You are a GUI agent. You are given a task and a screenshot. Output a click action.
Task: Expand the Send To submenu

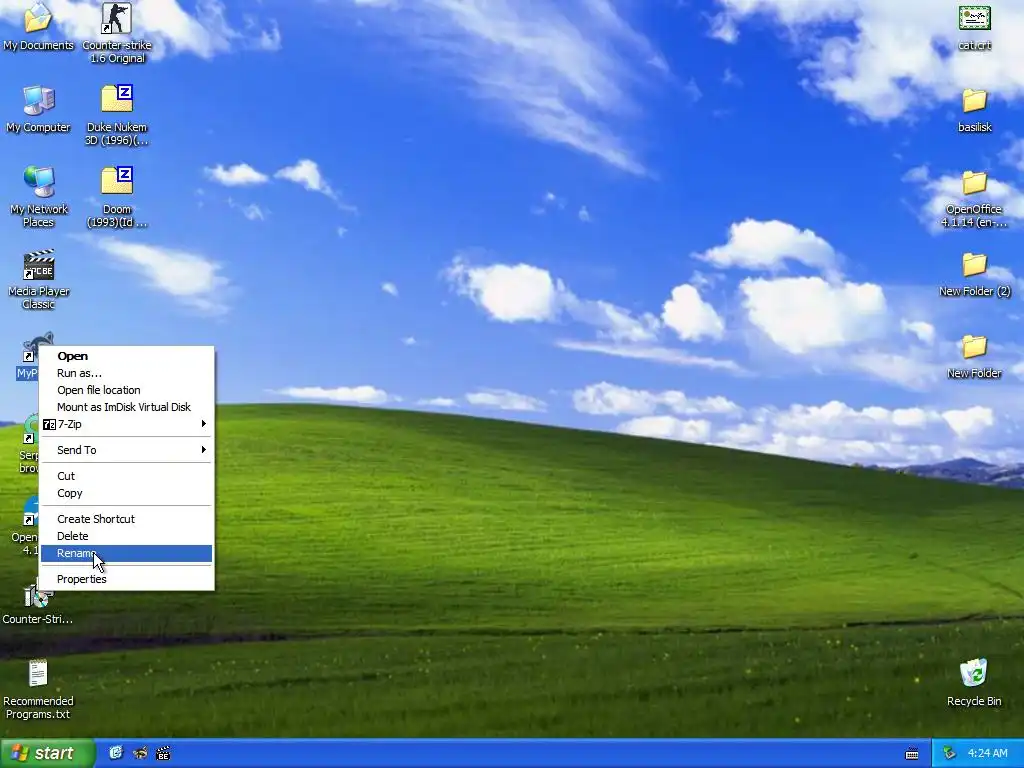(x=126, y=450)
